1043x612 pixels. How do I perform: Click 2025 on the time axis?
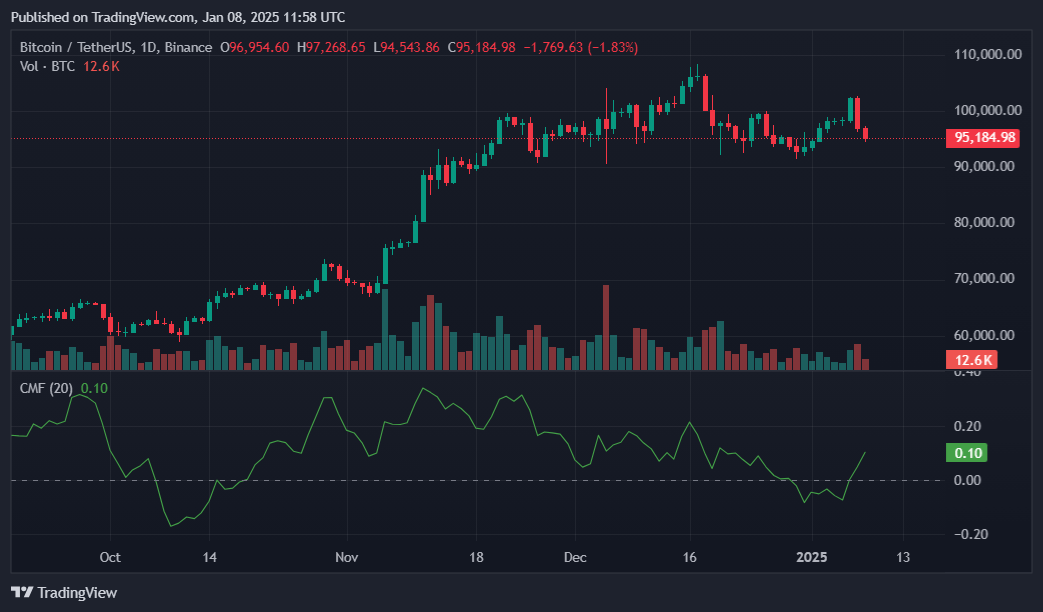(x=812, y=557)
